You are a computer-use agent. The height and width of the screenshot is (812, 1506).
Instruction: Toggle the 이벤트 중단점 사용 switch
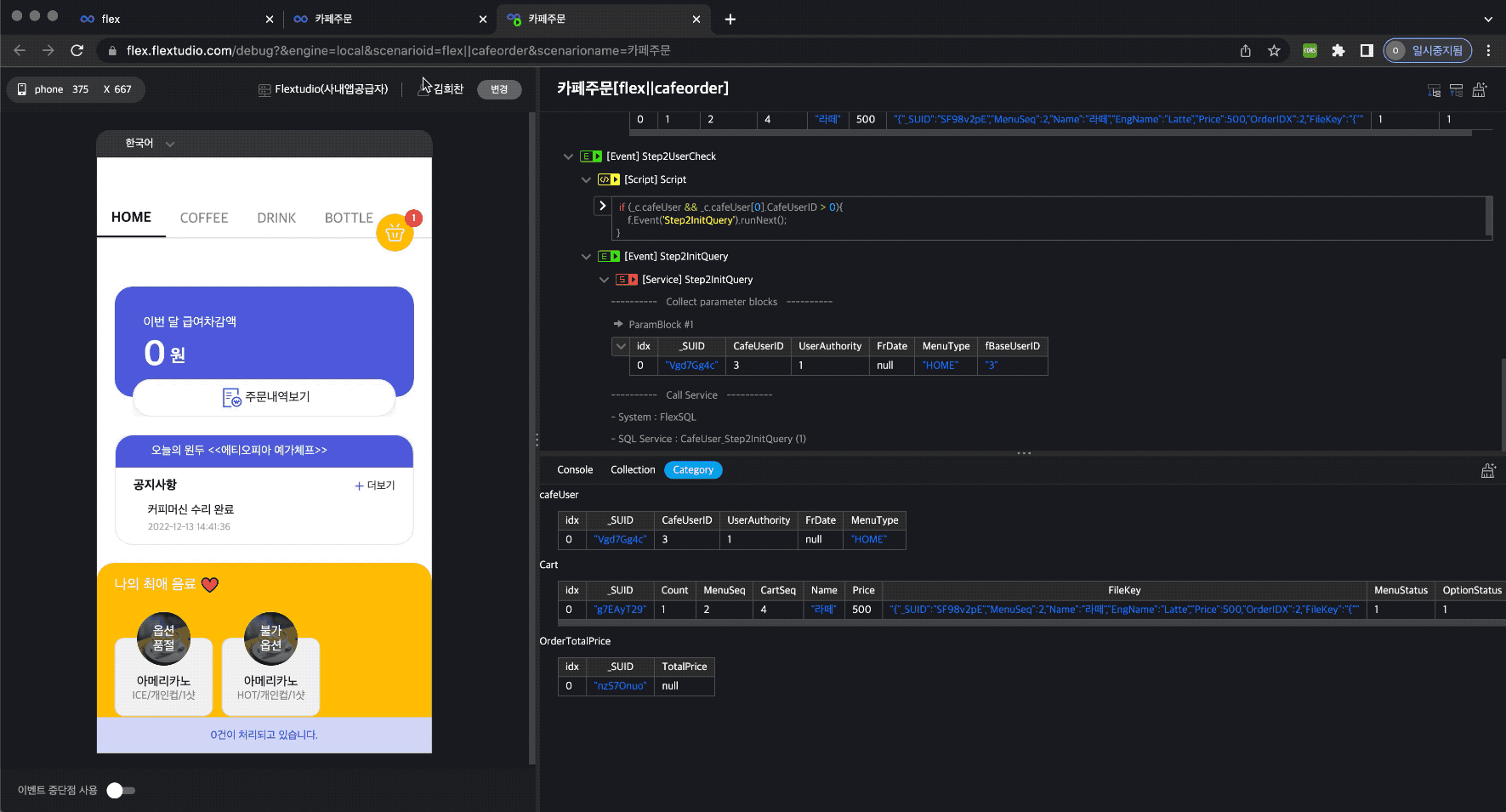tap(121, 791)
